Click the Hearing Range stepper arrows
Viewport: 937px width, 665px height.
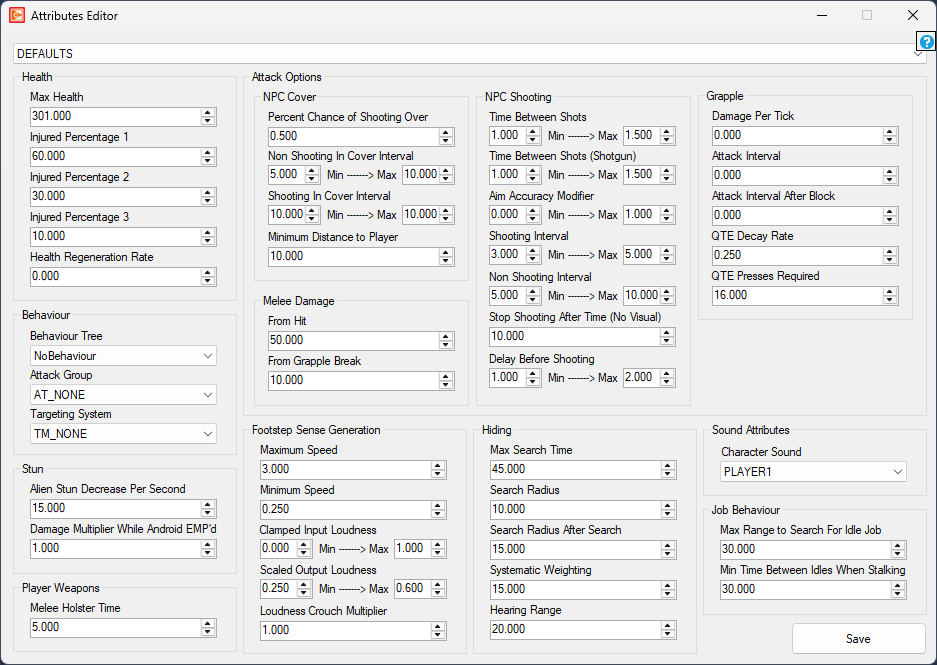668,630
